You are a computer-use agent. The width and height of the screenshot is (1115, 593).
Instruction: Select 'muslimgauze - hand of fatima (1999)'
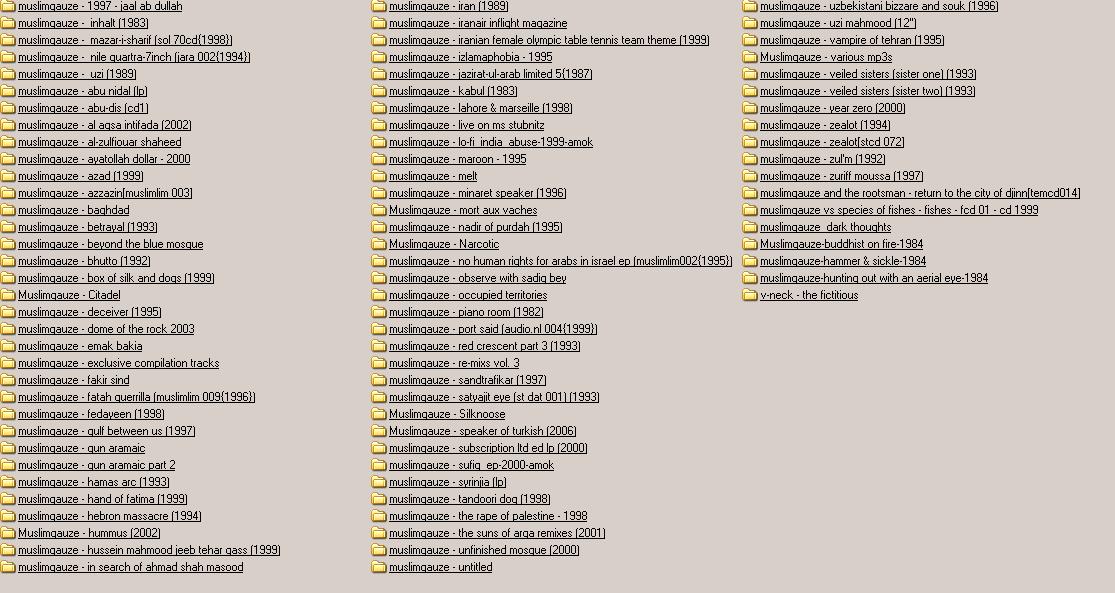pyautogui.click(x=102, y=499)
